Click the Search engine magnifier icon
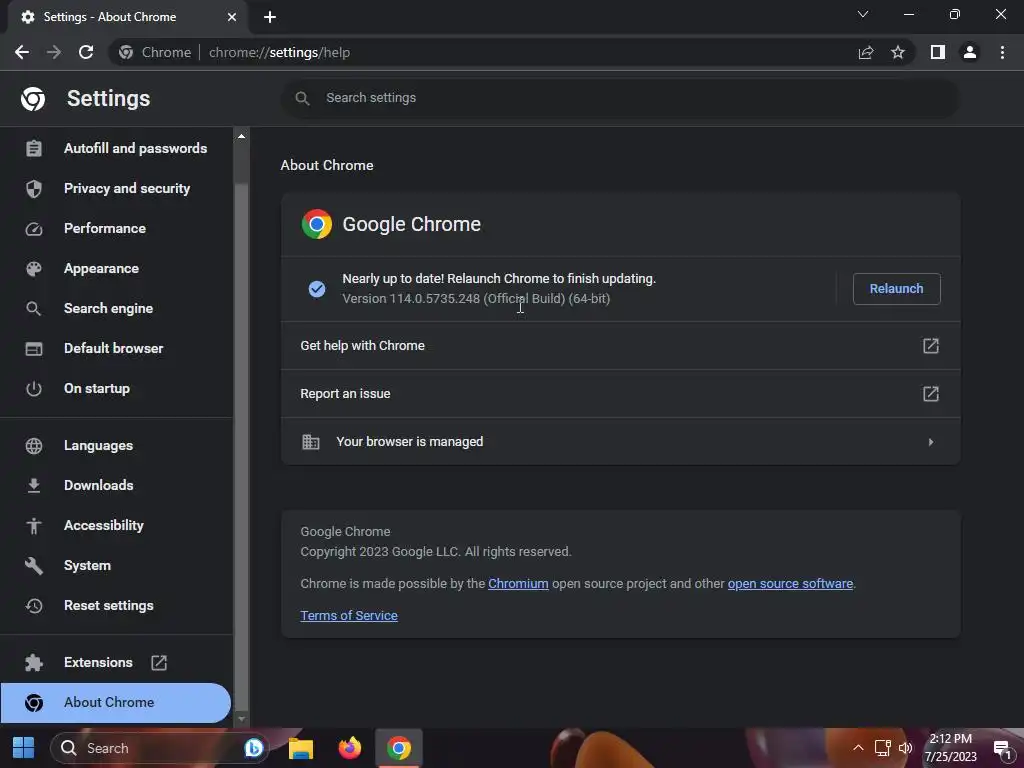1024x768 pixels. 34,308
